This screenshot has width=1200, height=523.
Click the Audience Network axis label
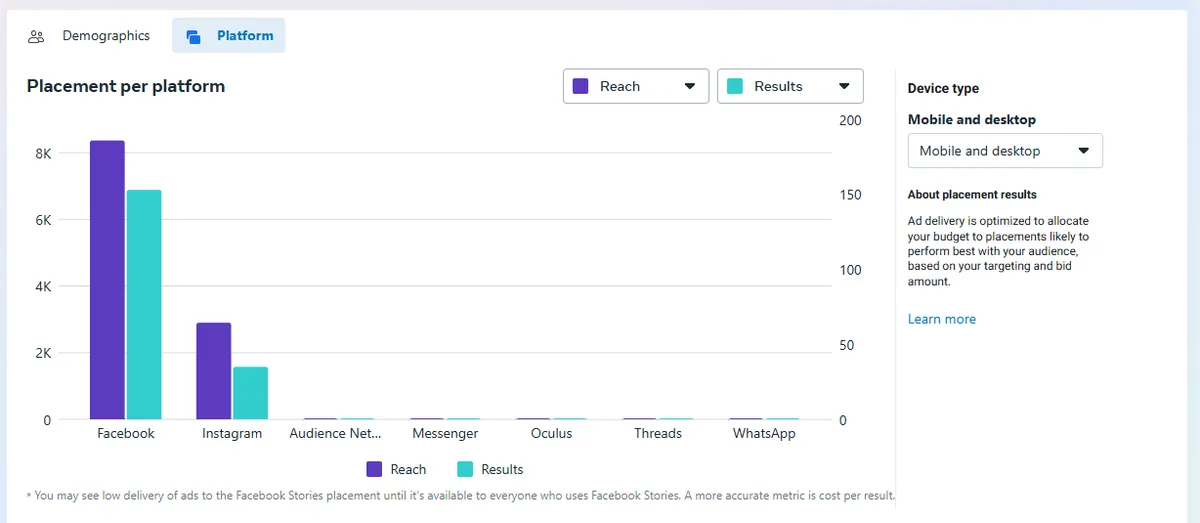coord(335,433)
